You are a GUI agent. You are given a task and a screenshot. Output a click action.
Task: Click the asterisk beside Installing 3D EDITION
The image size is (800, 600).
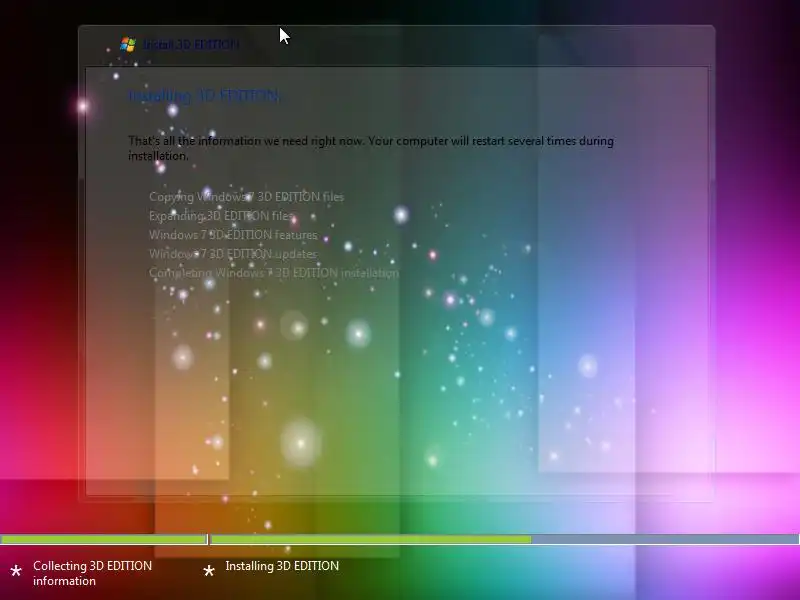(209, 571)
